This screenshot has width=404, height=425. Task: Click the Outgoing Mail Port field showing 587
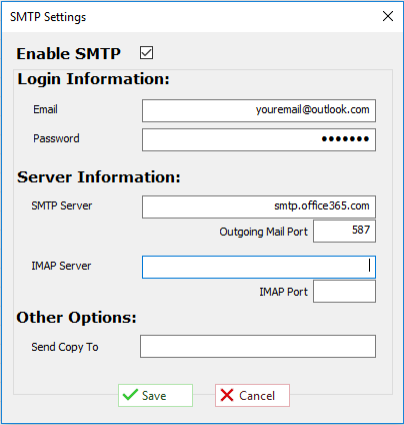click(x=344, y=231)
